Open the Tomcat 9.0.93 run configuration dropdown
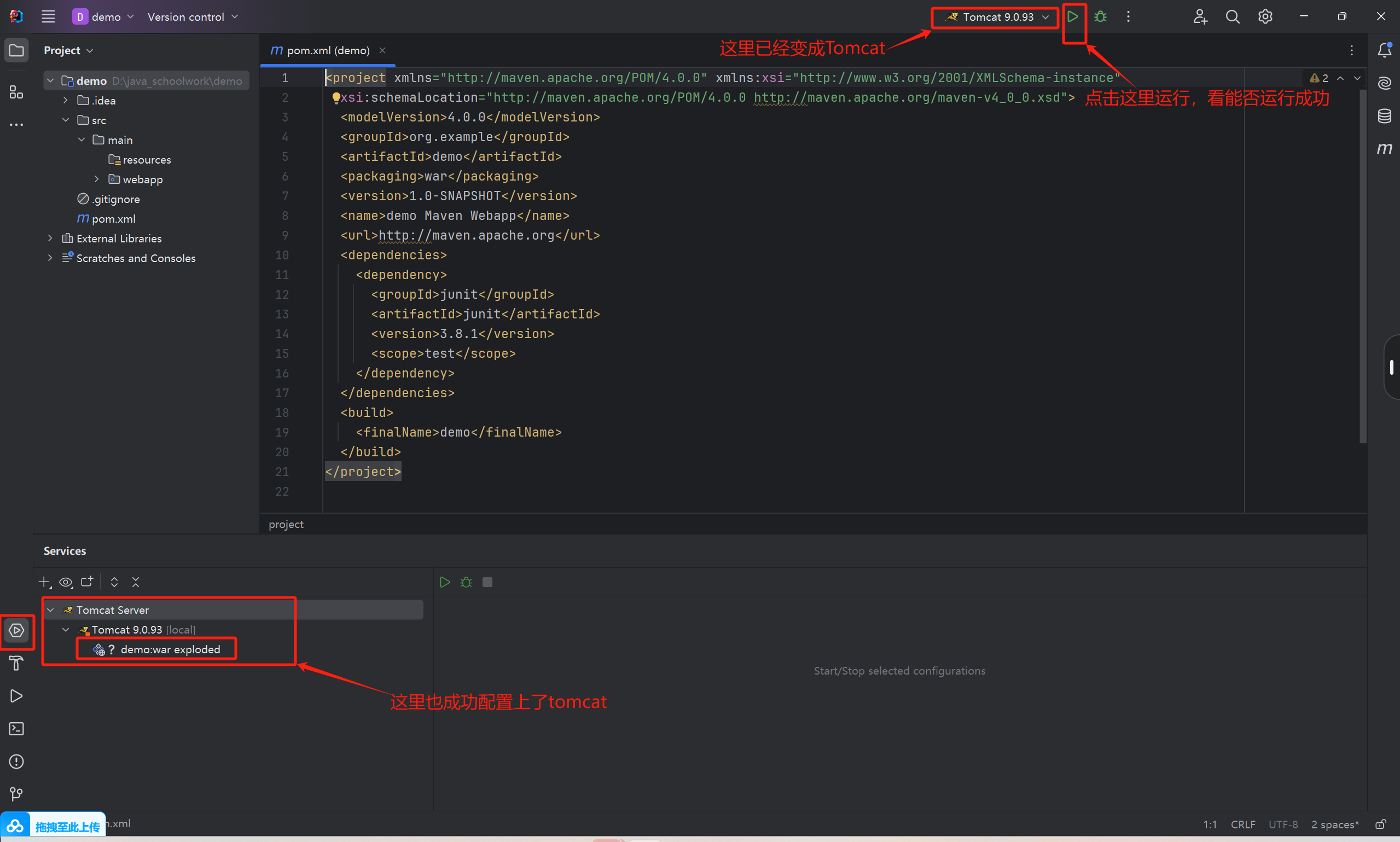Viewport: 1400px width, 842px height. pyautogui.click(x=997, y=17)
